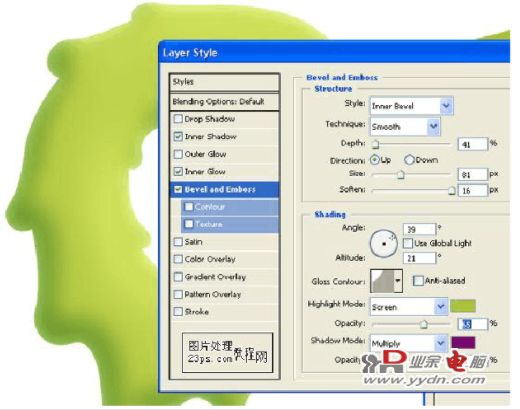Select the Color Overlay style label

click(x=210, y=259)
